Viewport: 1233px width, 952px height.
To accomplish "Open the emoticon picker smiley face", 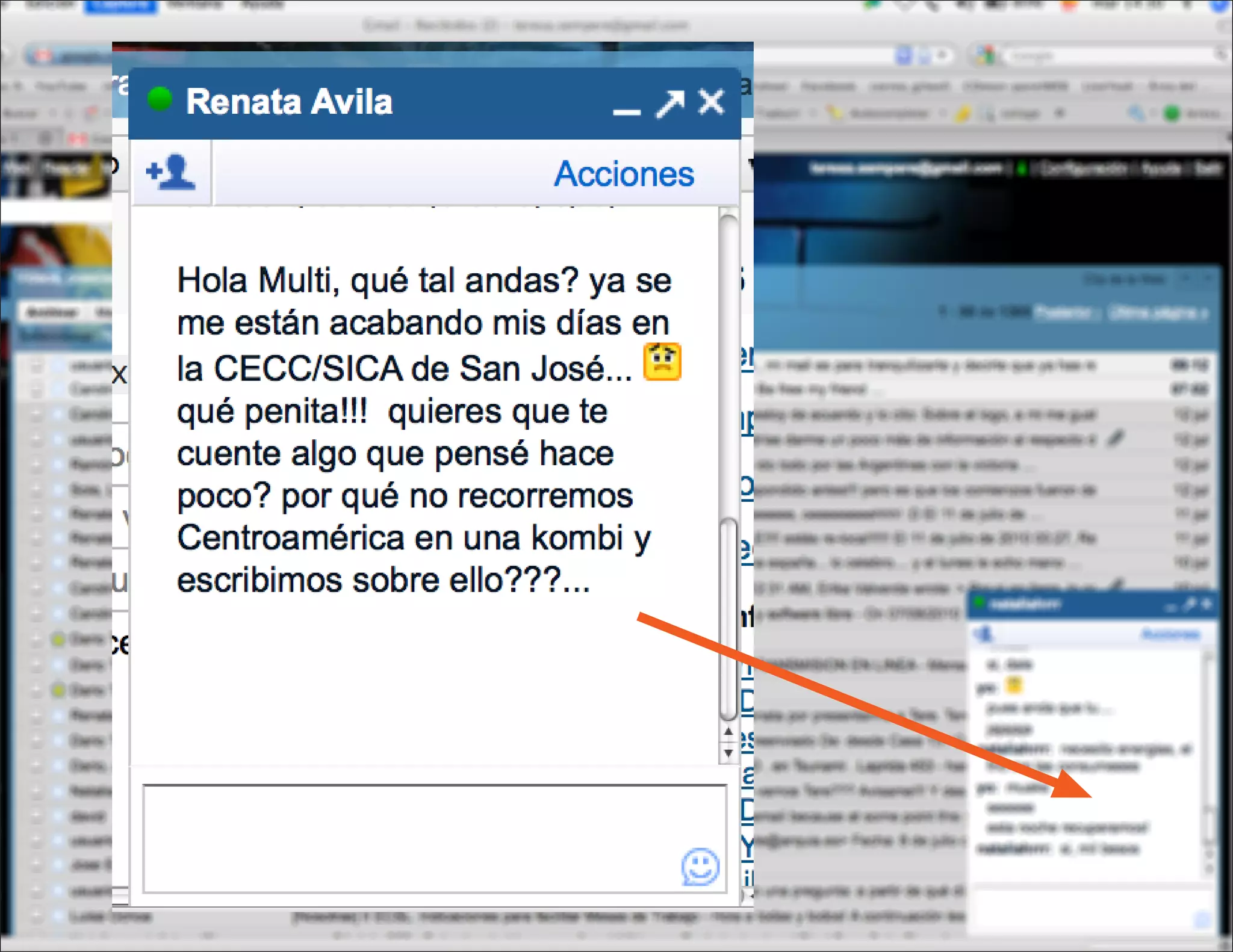I will tap(700, 867).
